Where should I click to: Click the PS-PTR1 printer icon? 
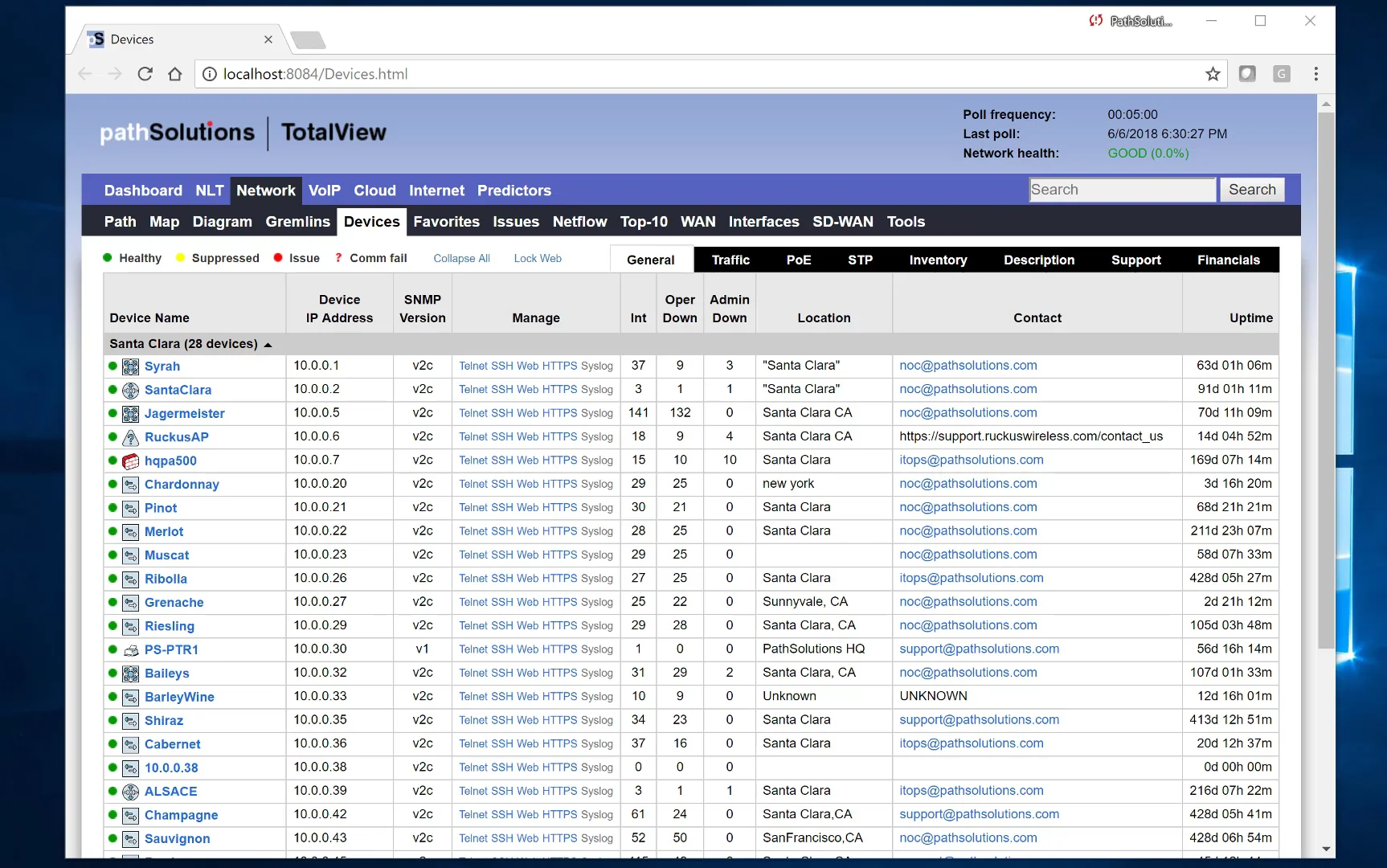click(x=130, y=650)
